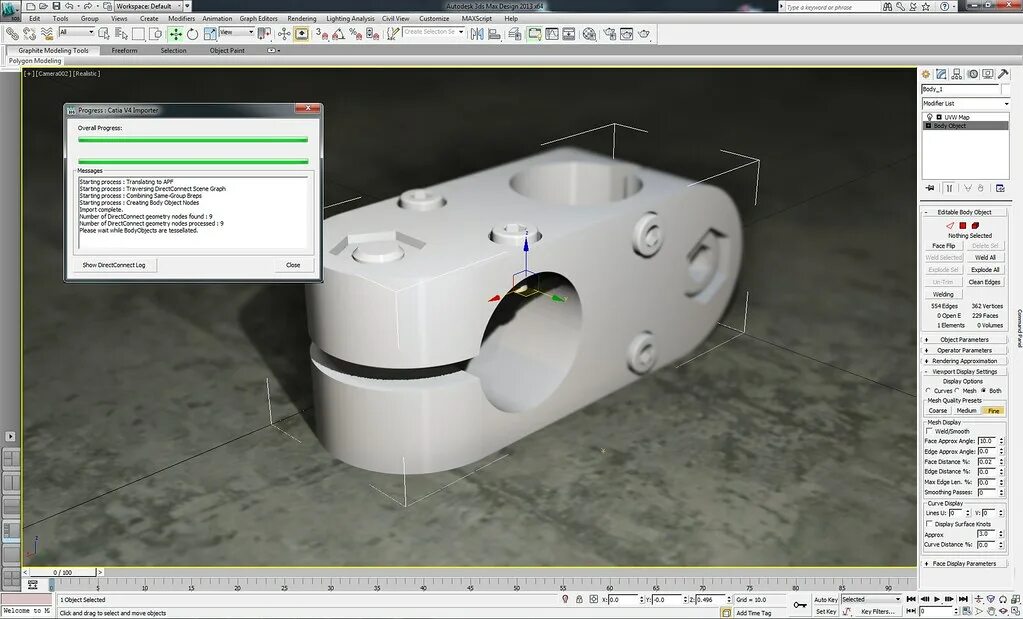Select the Curves display radio button
The width and height of the screenshot is (1023, 619).
pyautogui.click(x=928, y=391)
